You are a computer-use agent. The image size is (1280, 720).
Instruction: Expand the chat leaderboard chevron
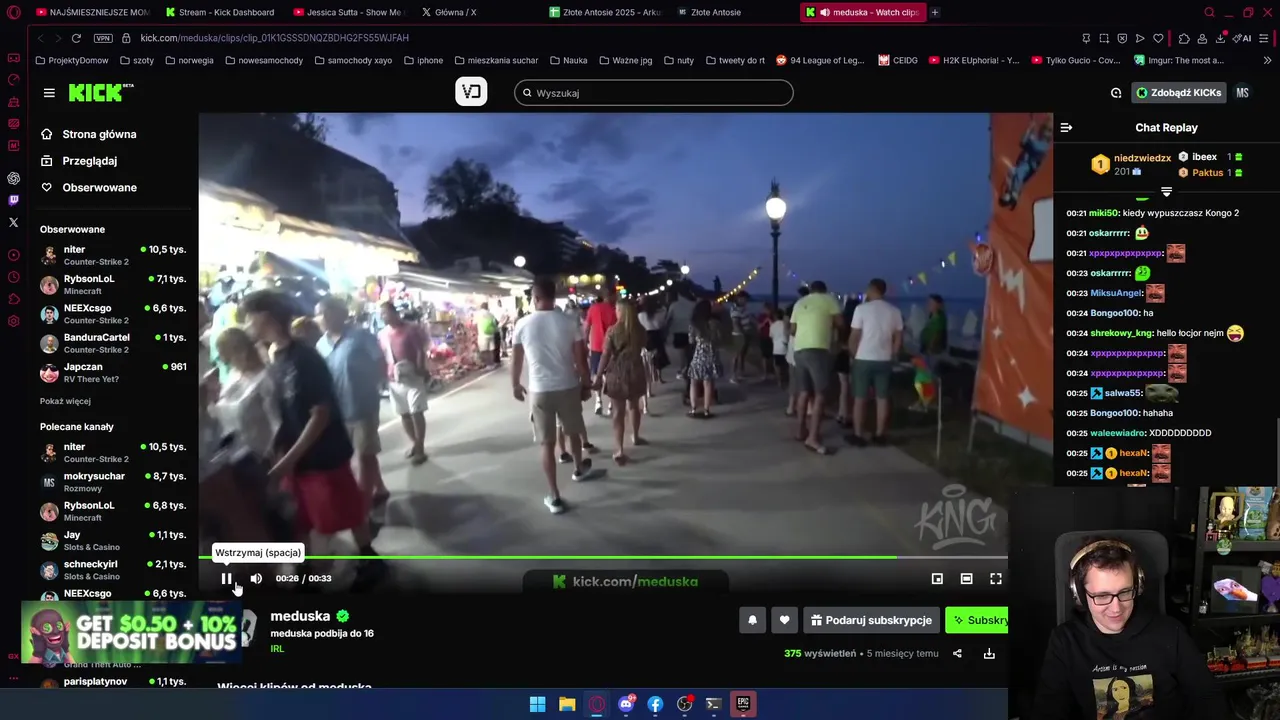[1166, 192]
